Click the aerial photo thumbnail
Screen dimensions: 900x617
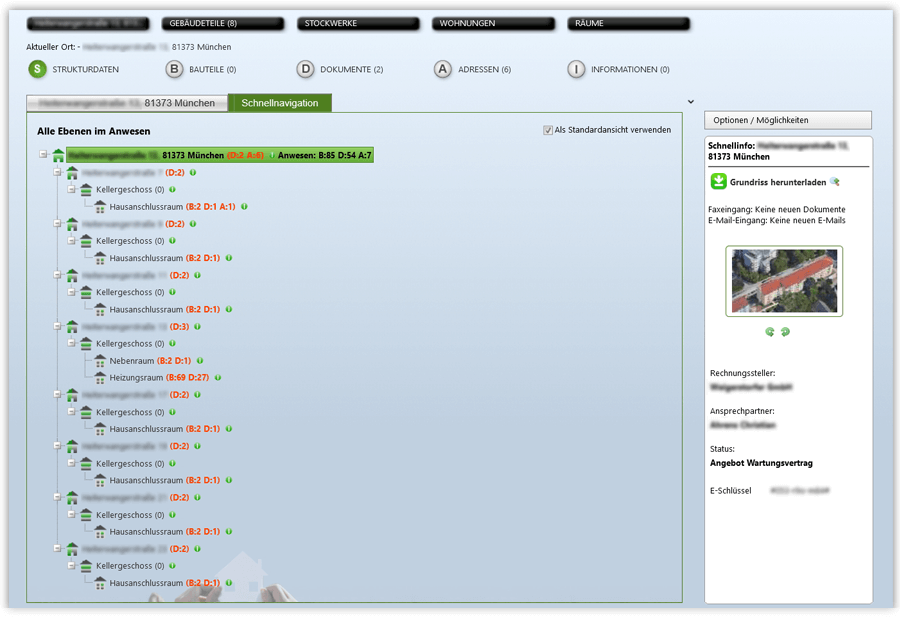[786, 282]
